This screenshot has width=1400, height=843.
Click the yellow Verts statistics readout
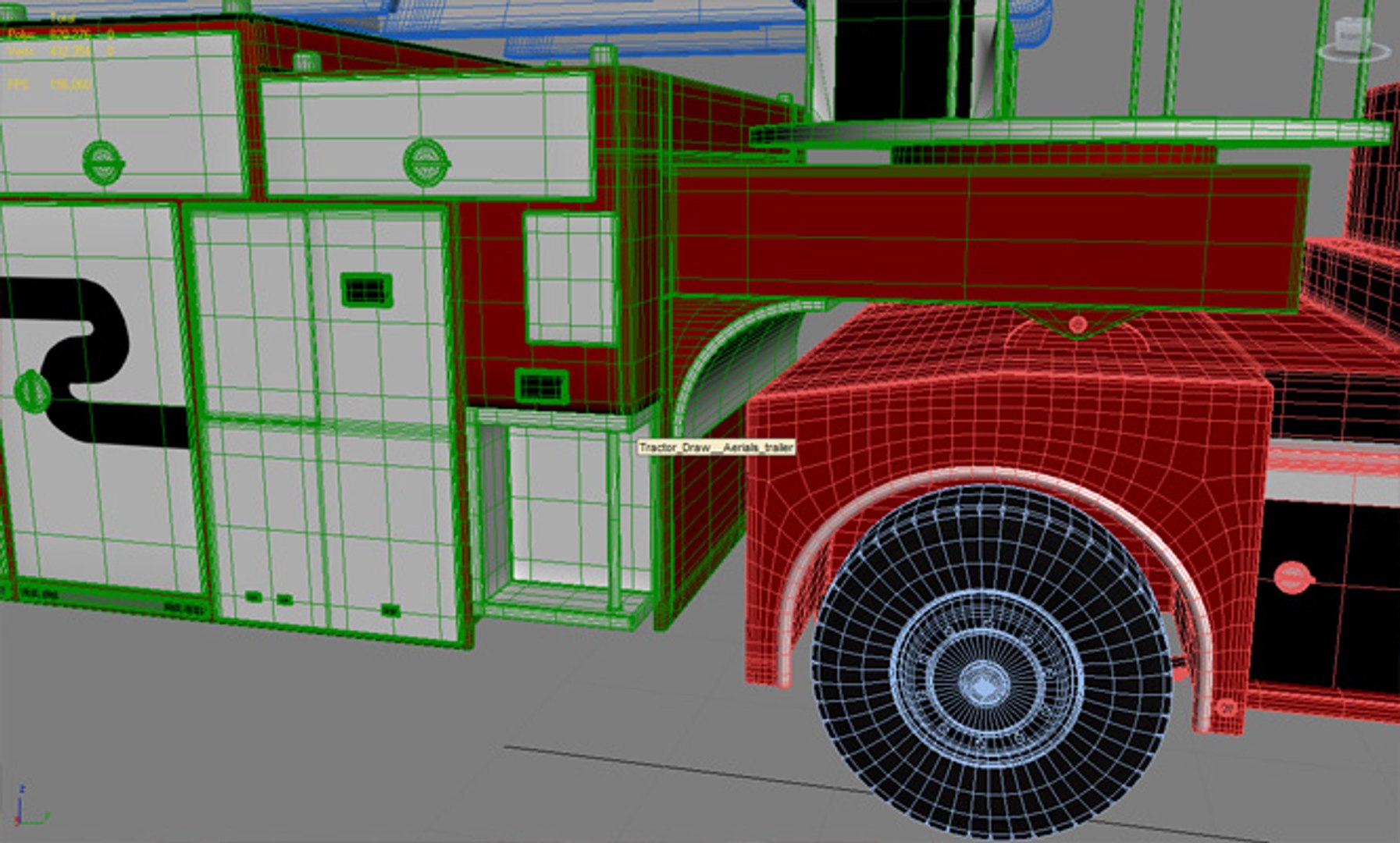click(61, 52)
